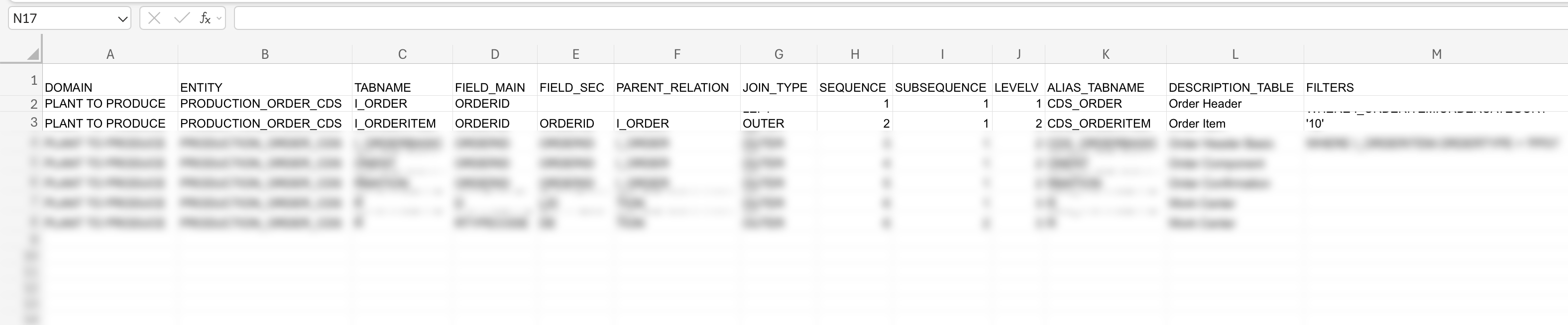This screenshot has width=1568, height=325.
Task: Select column M header
Action: point(1436,54)
